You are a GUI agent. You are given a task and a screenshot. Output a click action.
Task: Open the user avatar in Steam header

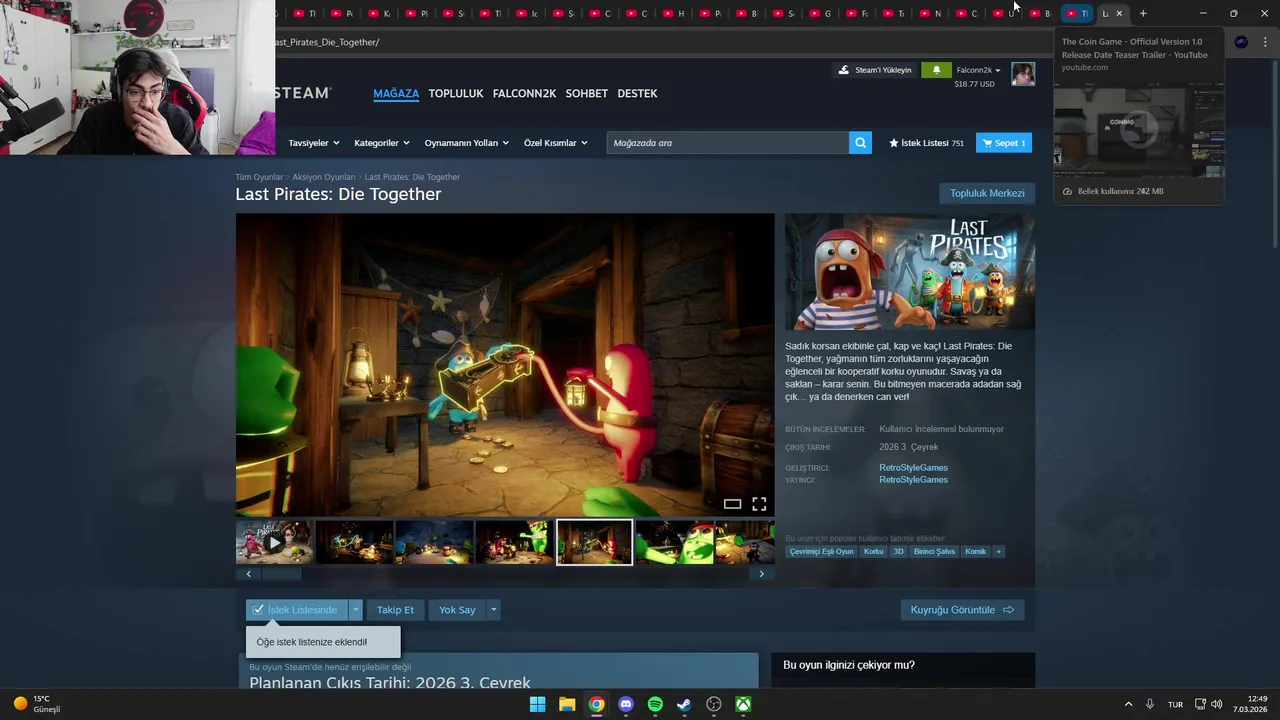pos(1023,74)
